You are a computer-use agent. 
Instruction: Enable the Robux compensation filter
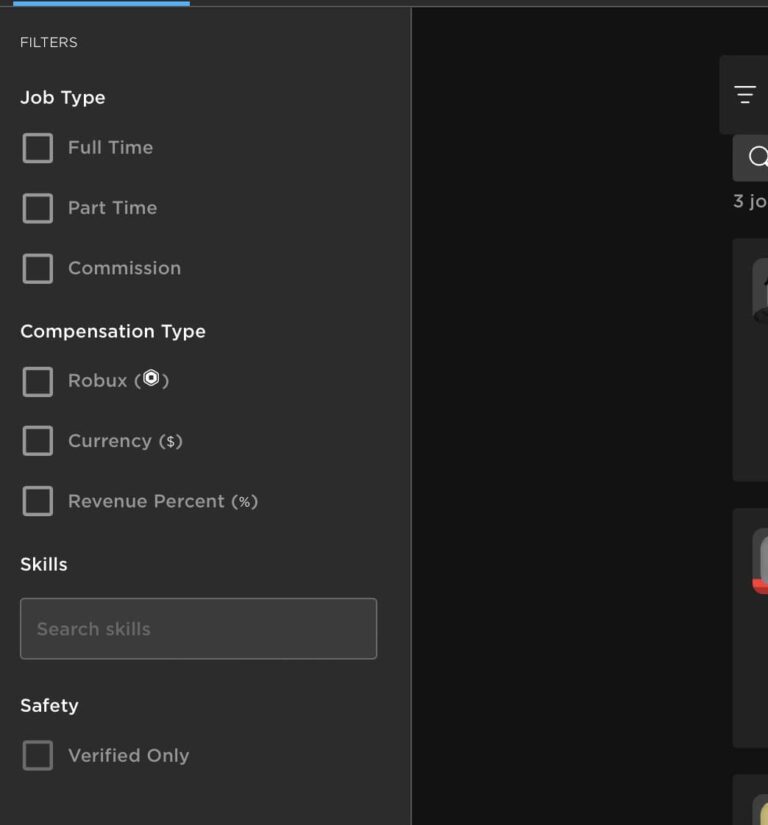(x=37, y=381)
